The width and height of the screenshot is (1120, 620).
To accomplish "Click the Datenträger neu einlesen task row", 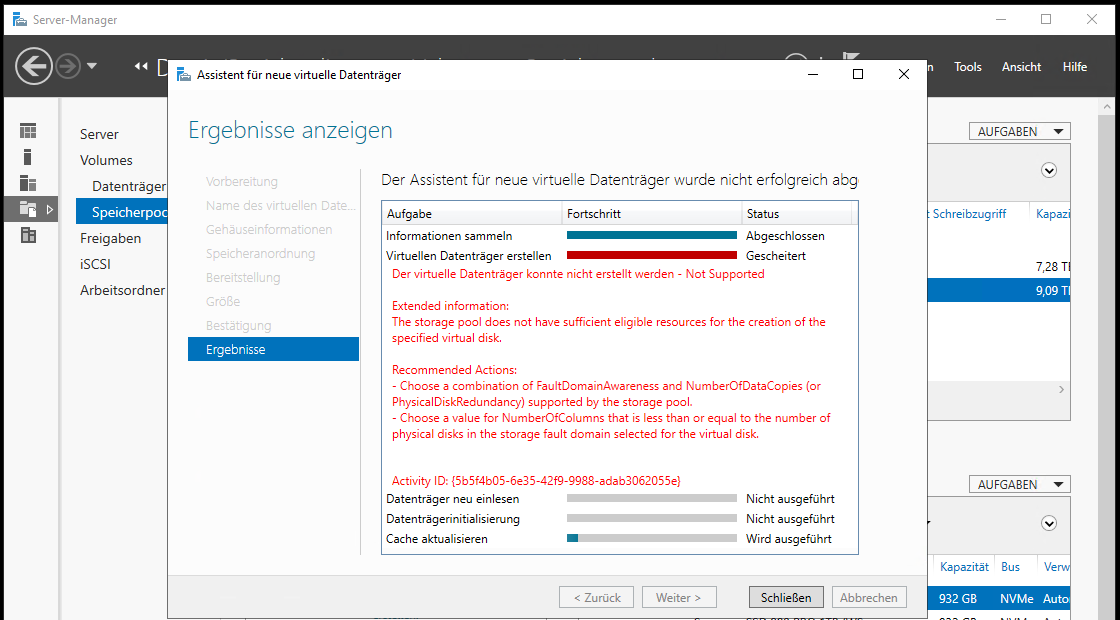I will click(619, 499).
